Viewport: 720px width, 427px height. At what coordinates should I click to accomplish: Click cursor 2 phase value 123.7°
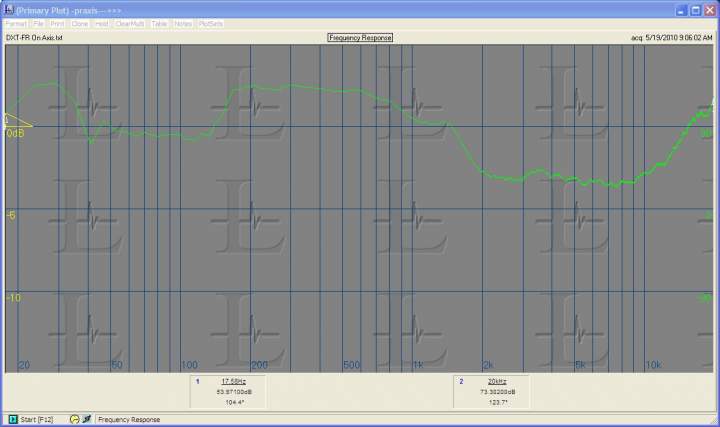click(498, 402)
